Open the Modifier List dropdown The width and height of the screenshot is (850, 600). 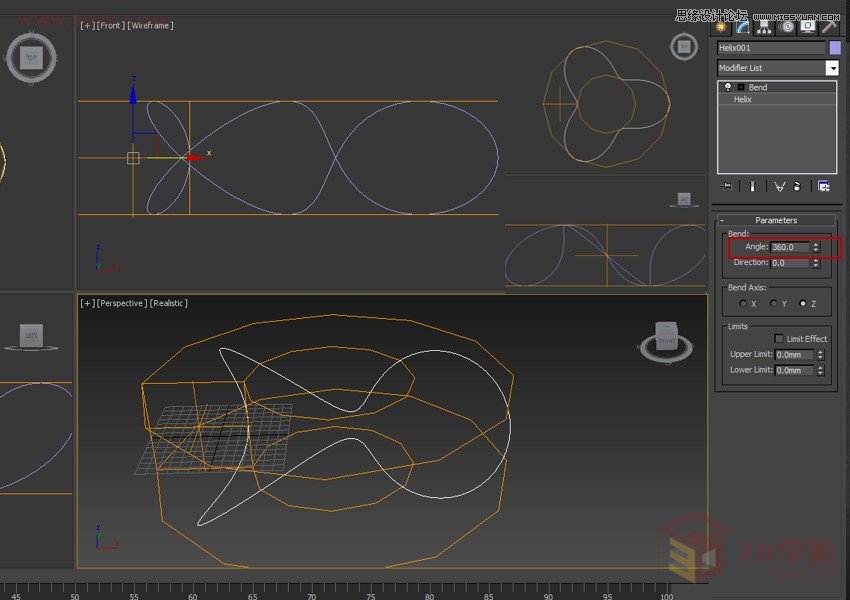(x=832, y=68)
